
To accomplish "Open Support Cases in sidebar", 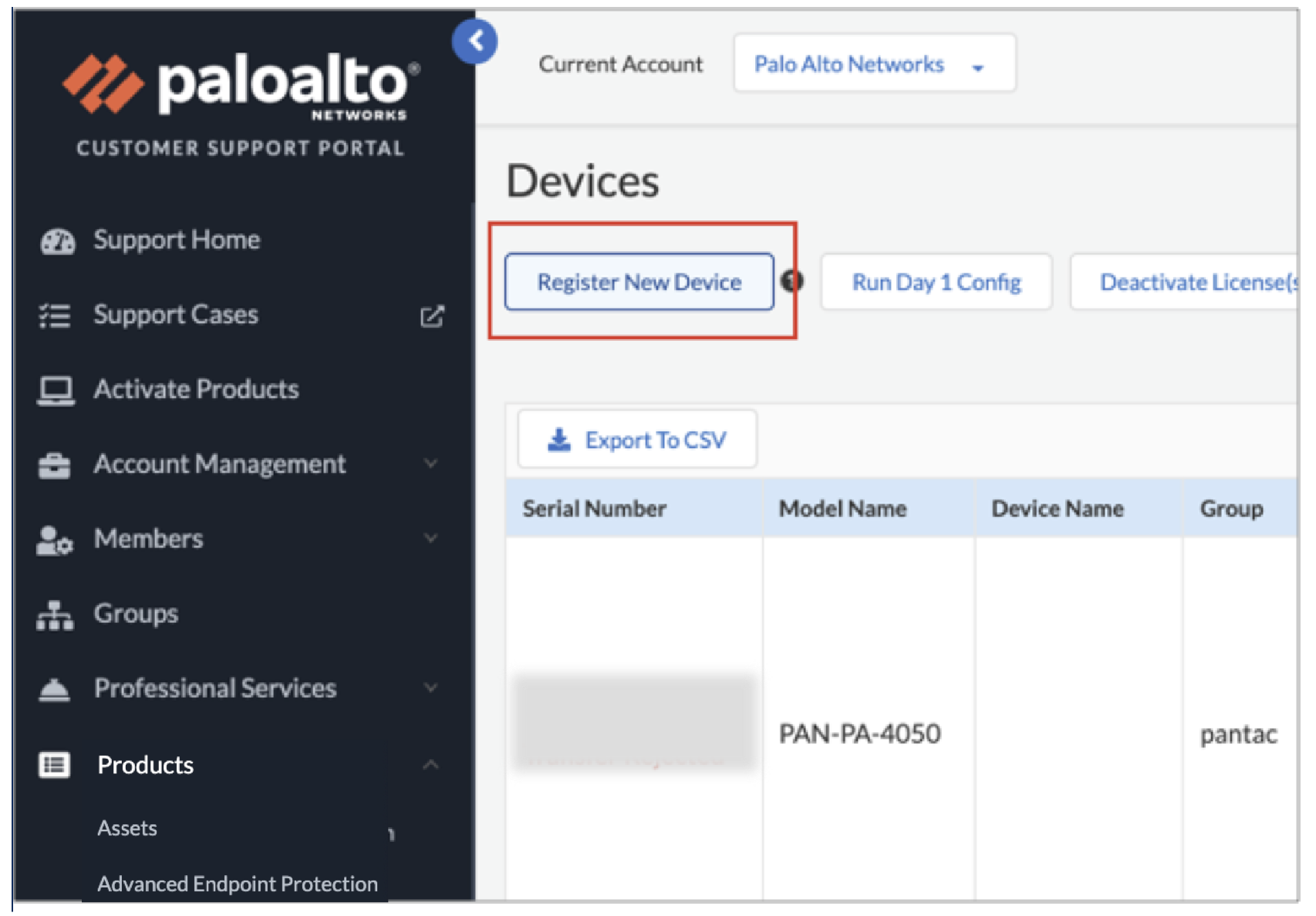I will tap(176, 315).
